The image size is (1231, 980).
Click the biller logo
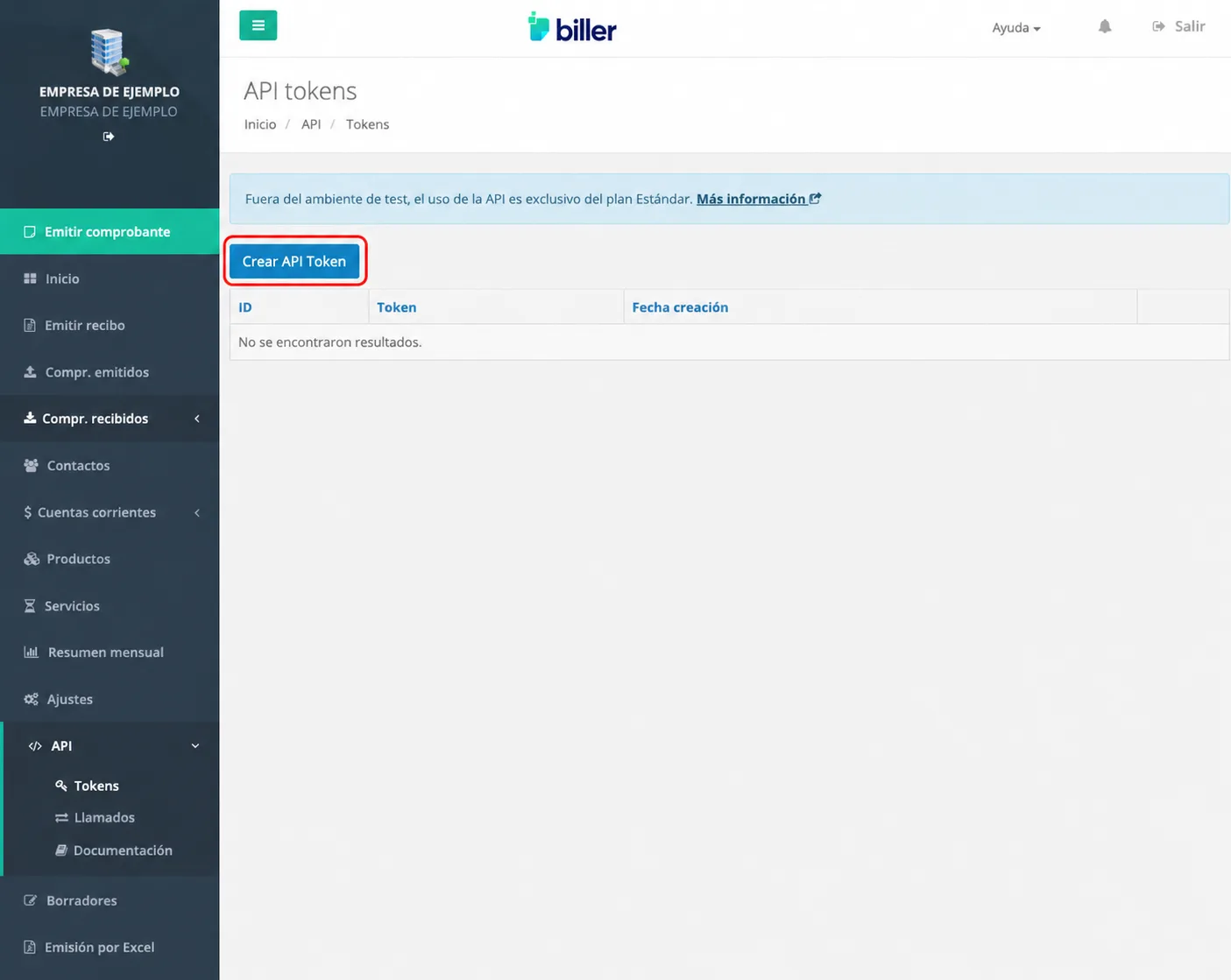point(572,27)
